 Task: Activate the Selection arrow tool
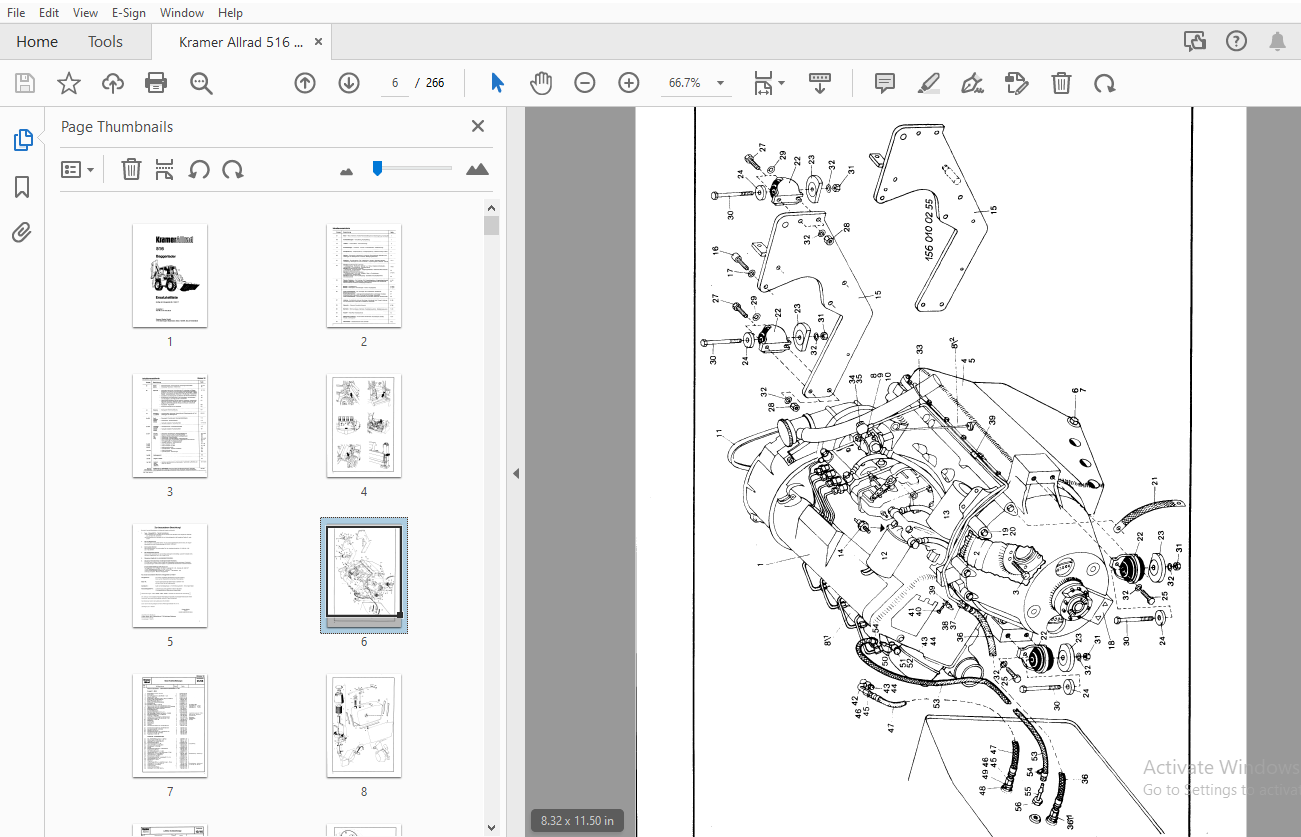pos(497,83)
